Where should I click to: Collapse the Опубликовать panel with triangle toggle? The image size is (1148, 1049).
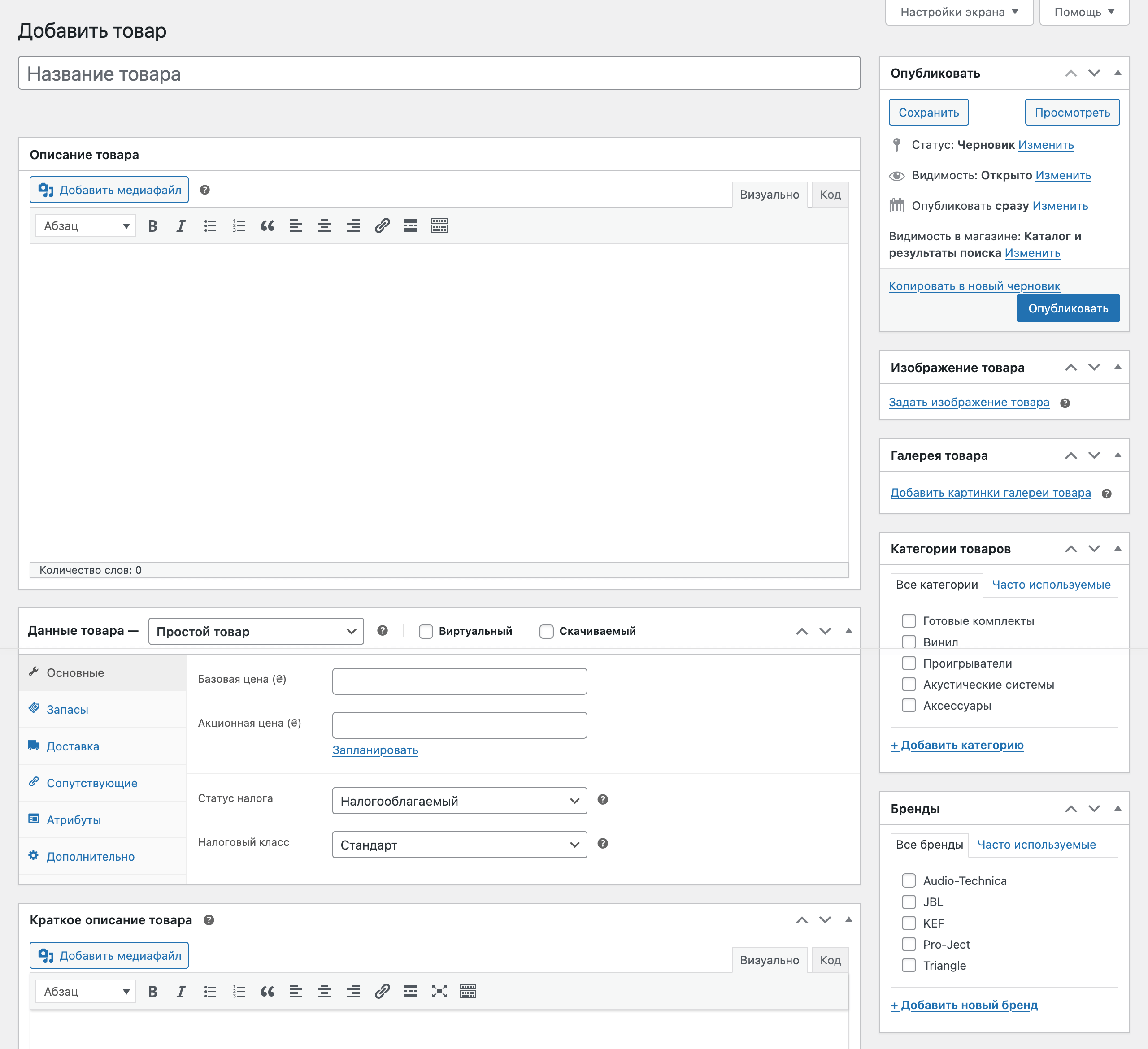pyautogui.click(x=1118, y=73)
